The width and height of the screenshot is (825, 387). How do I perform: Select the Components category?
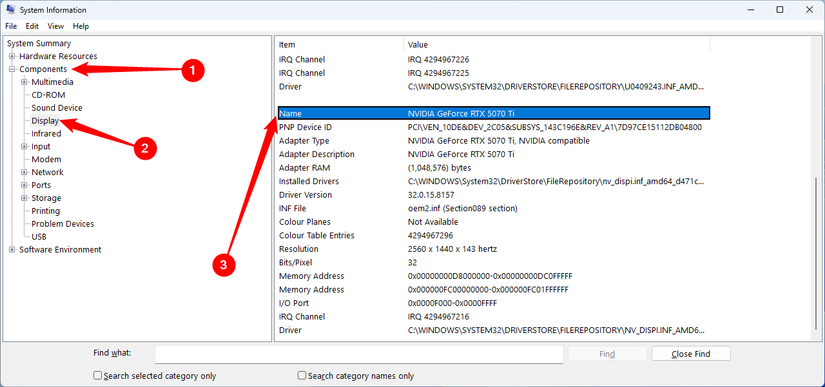coord(43,69)
